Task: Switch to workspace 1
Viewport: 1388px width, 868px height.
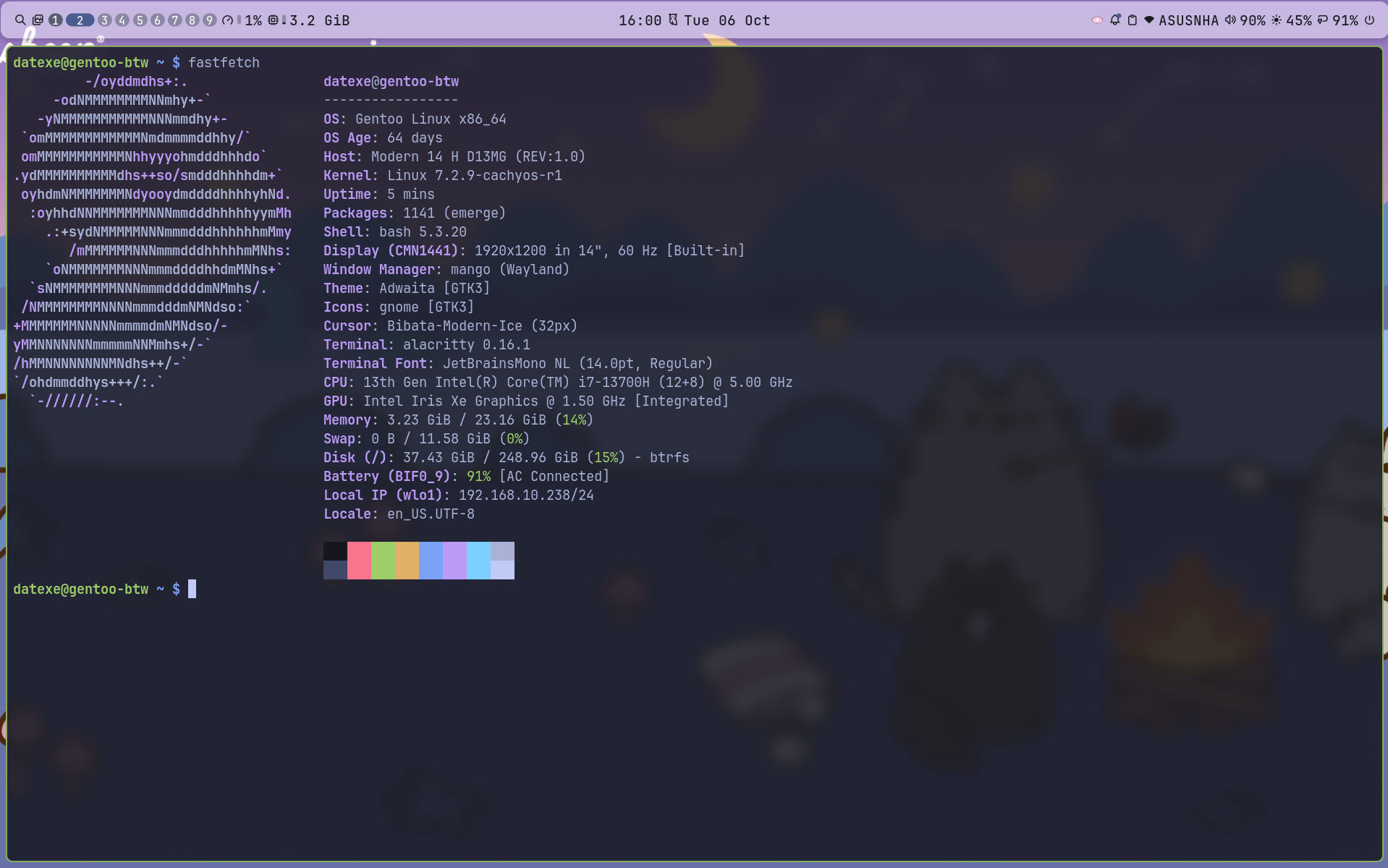Action: point(55,20)
